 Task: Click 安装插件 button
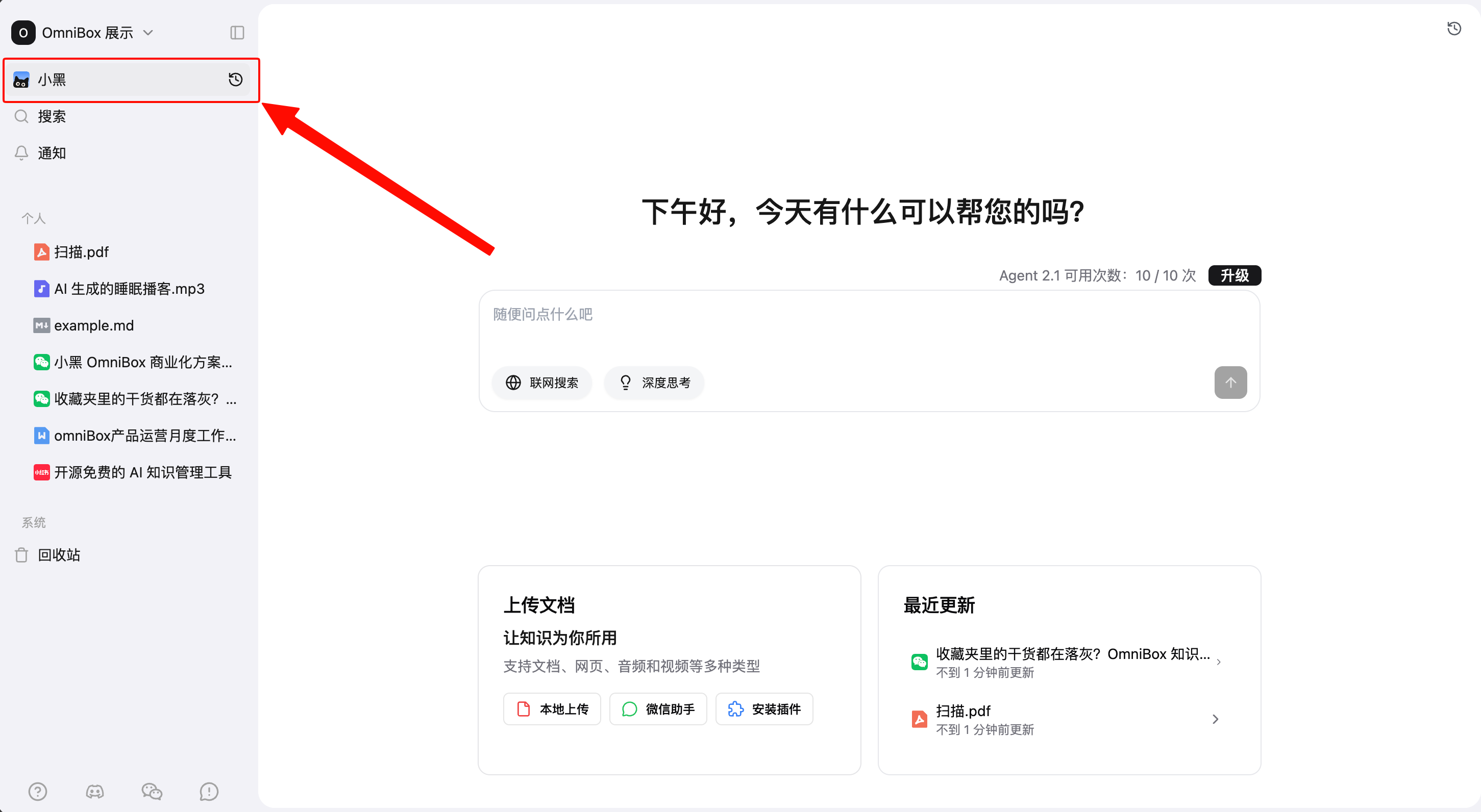tap(764, 709)
